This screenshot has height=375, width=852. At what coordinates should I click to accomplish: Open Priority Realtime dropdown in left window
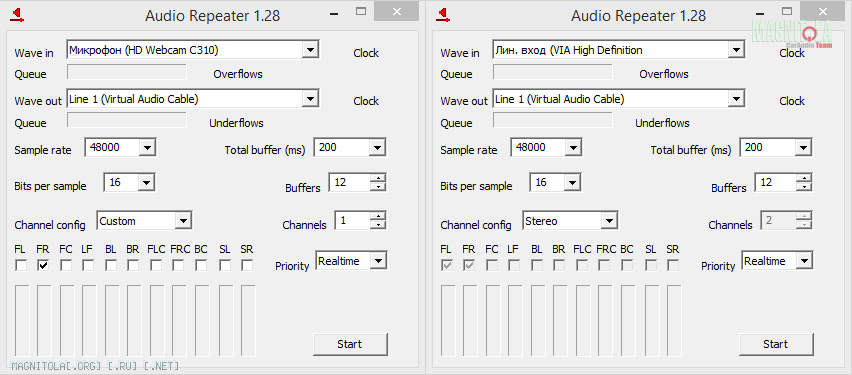378,261
